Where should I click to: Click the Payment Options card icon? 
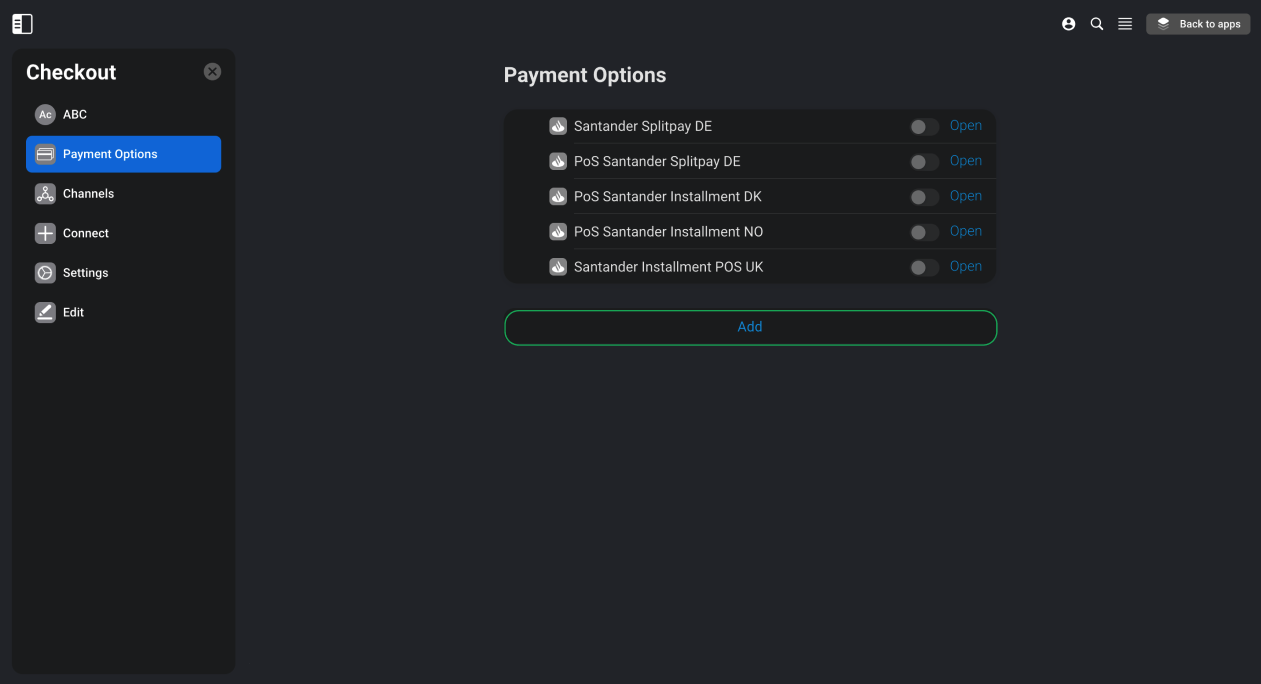point(45,154)
